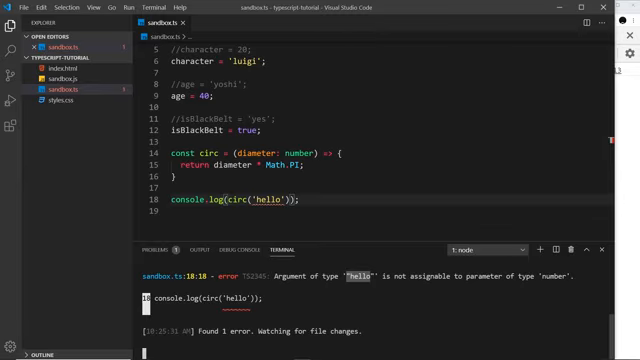The width and height of the screenshot is (640, 360).
Task: Click the problems count badge showing 1
Action: (x=176, y=250)
